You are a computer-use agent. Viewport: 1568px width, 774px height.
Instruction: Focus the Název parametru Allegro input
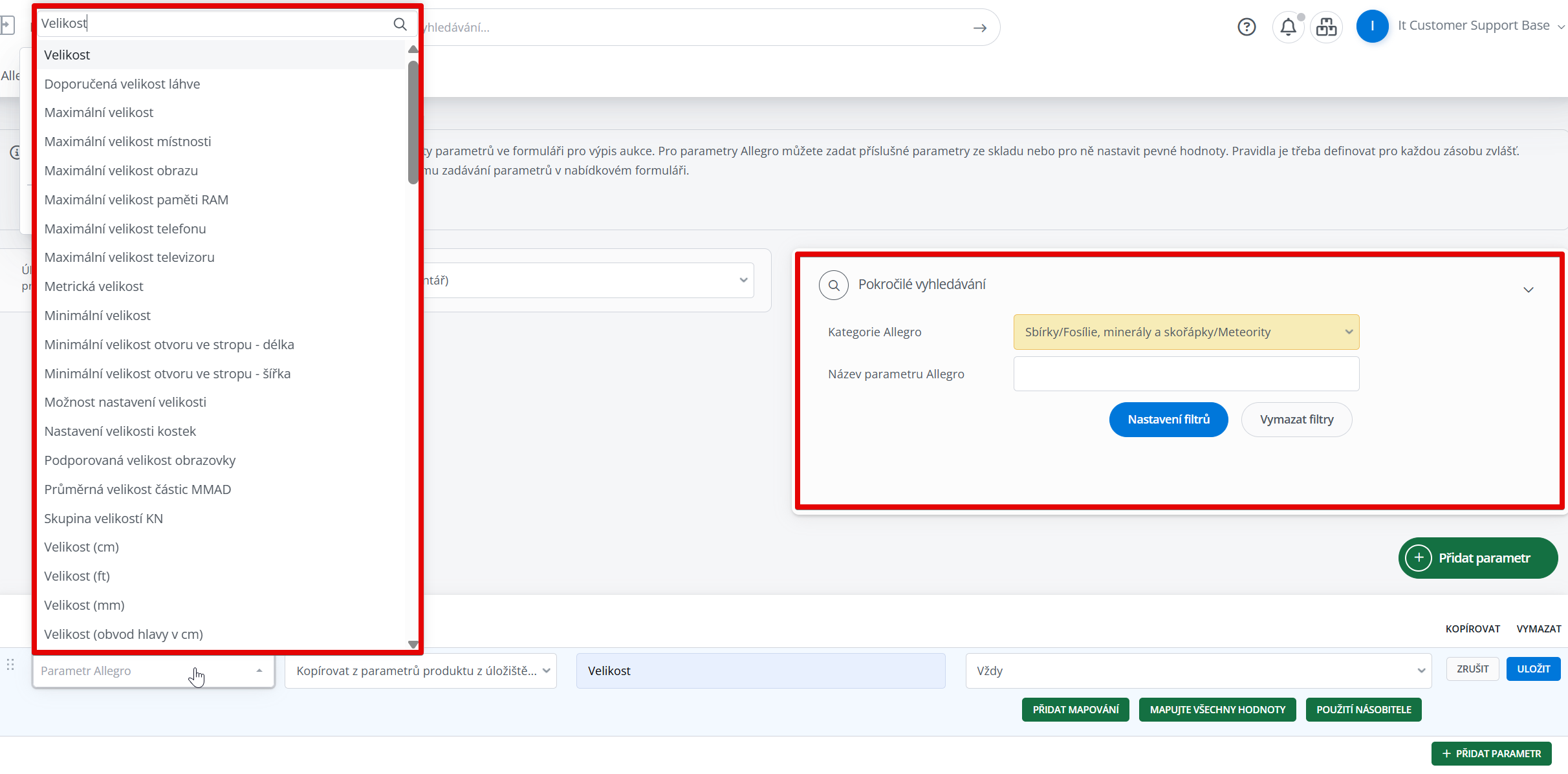[x=1186, y=374]
